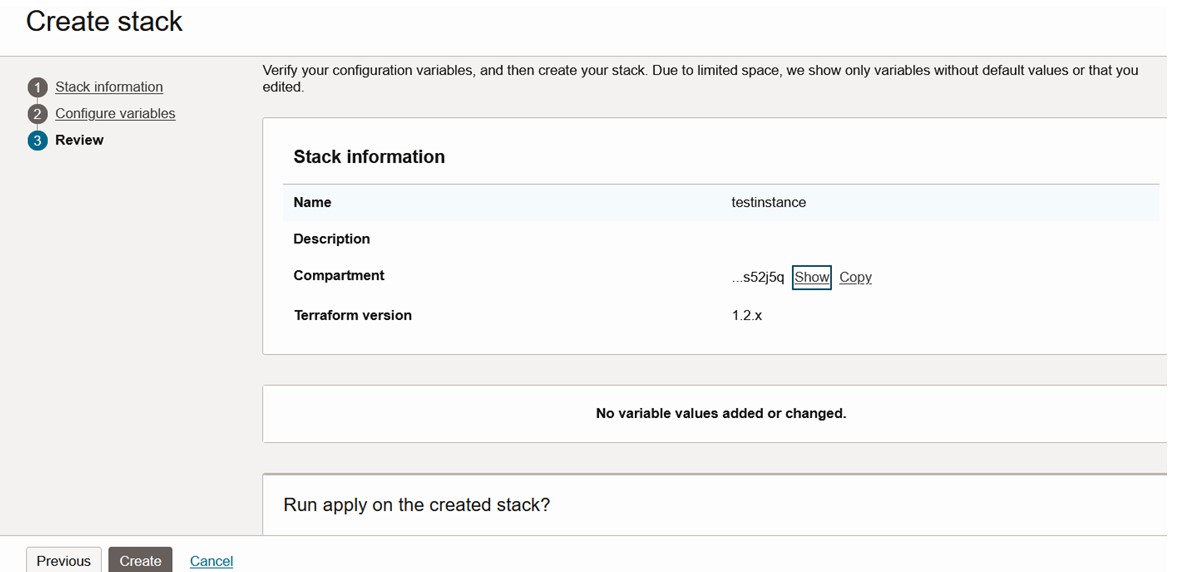Show the full compartment ID

click(x=811, y=277)
